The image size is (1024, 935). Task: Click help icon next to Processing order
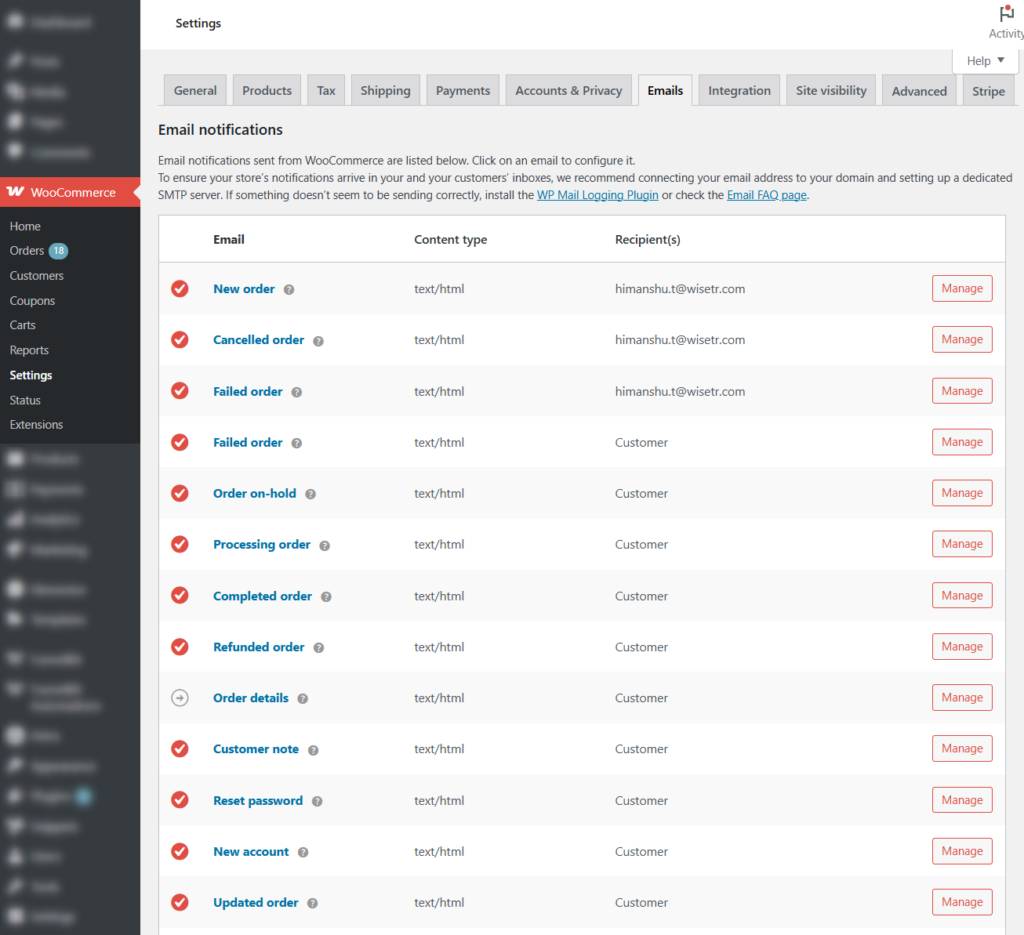[x=325, y=545]
